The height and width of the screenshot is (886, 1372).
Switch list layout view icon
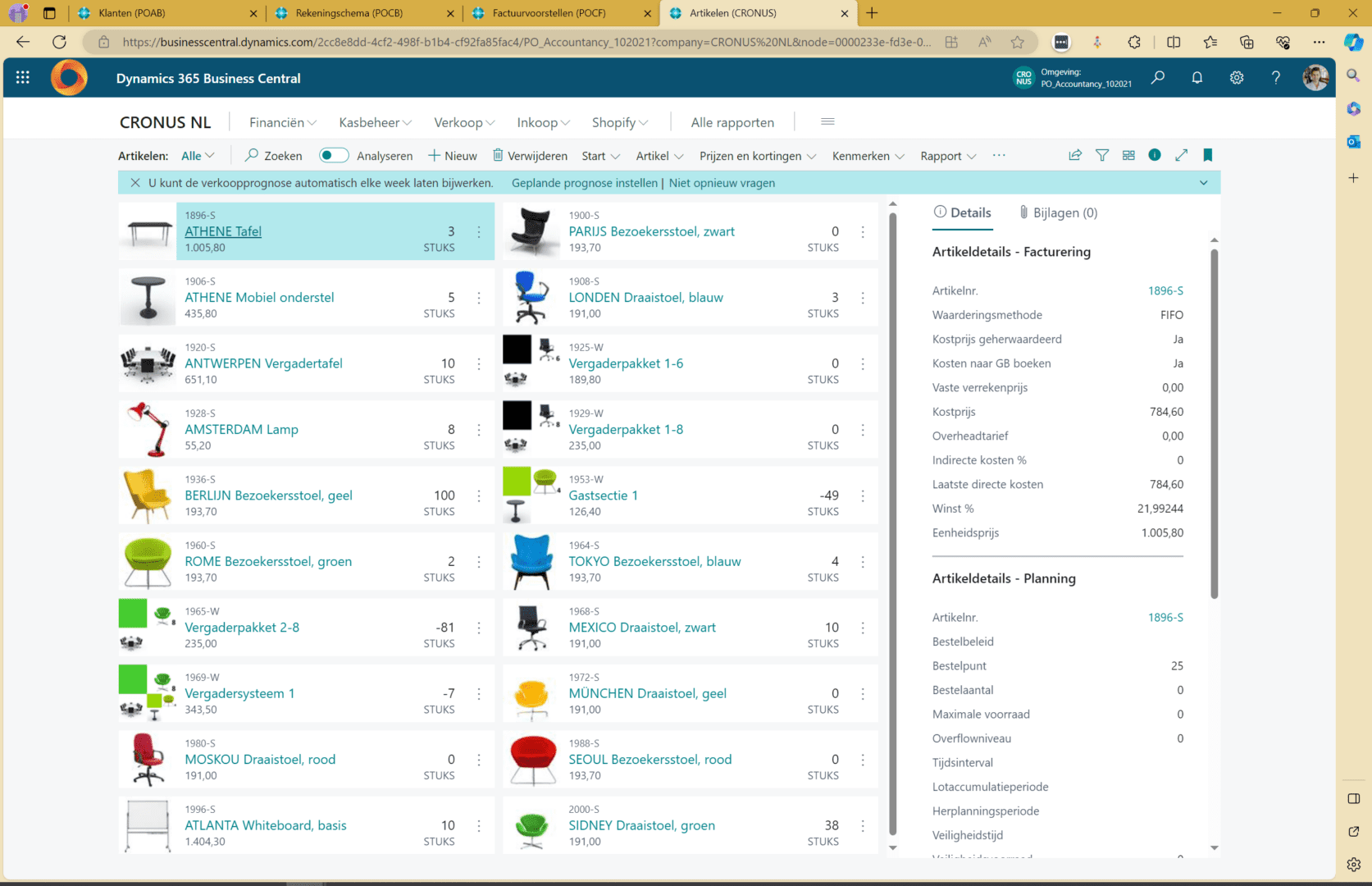[1128, 155]
